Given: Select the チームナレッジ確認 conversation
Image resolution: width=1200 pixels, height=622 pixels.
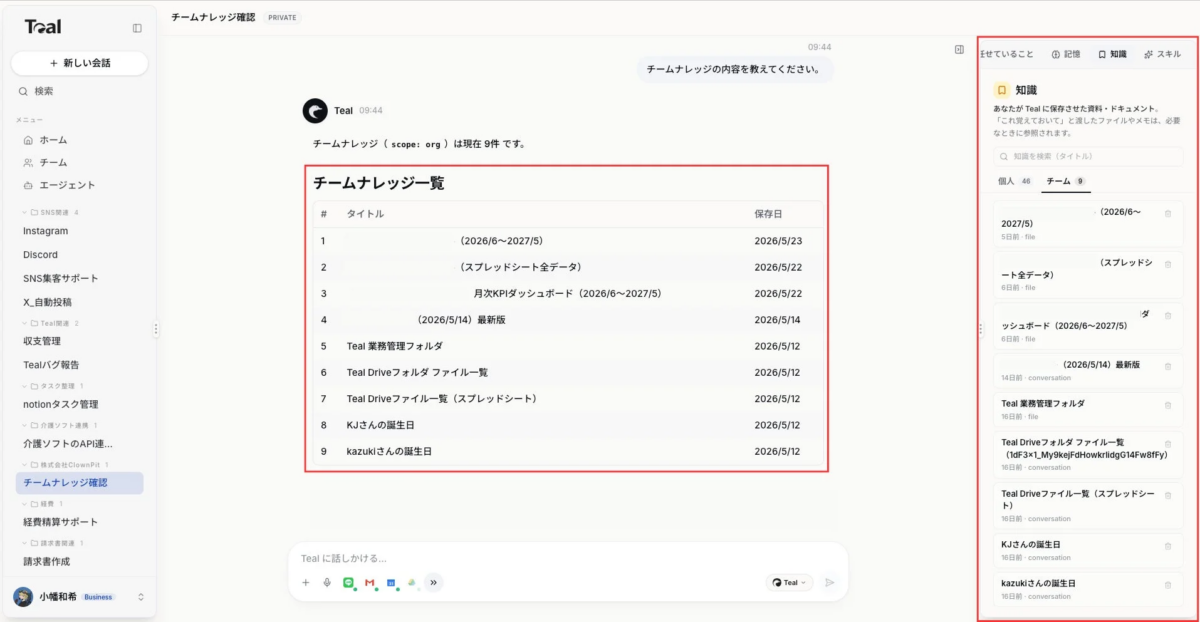Looking at the screenshot, I should point(79,483).
